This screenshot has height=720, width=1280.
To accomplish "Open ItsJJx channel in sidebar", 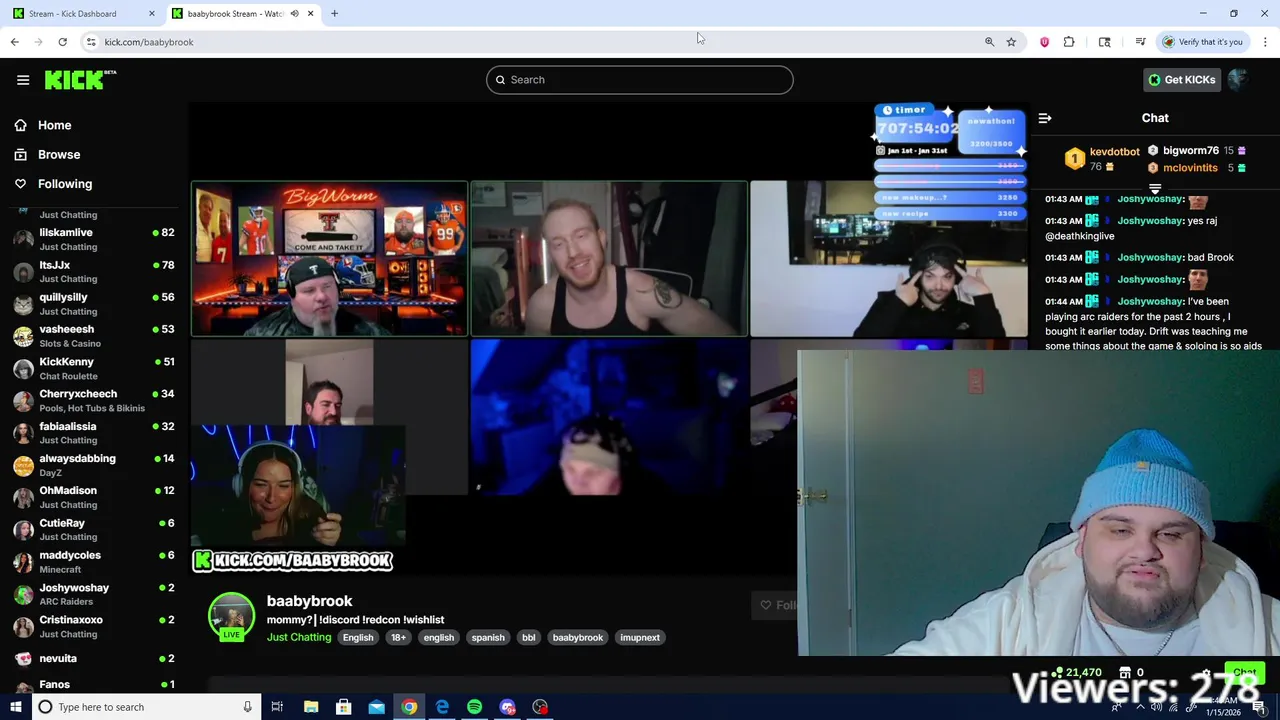I will coord(94,271).
